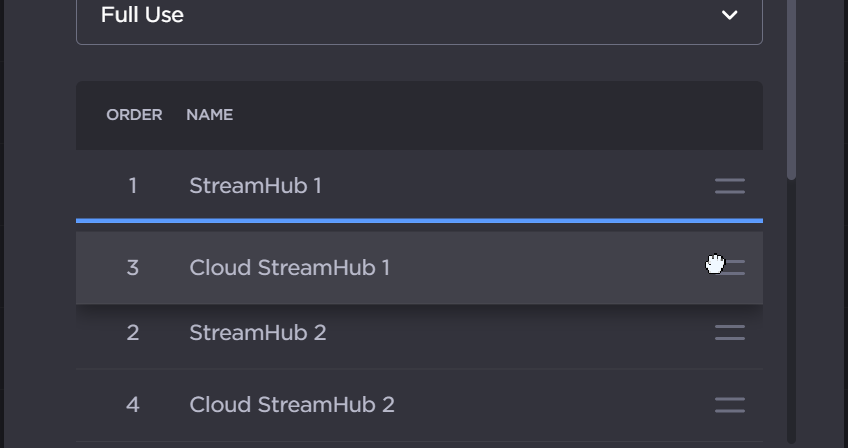This screenshot has height=448, width=848.
Task: Click order number 2 beside StreamHub 2
Action: click(133, 333)
